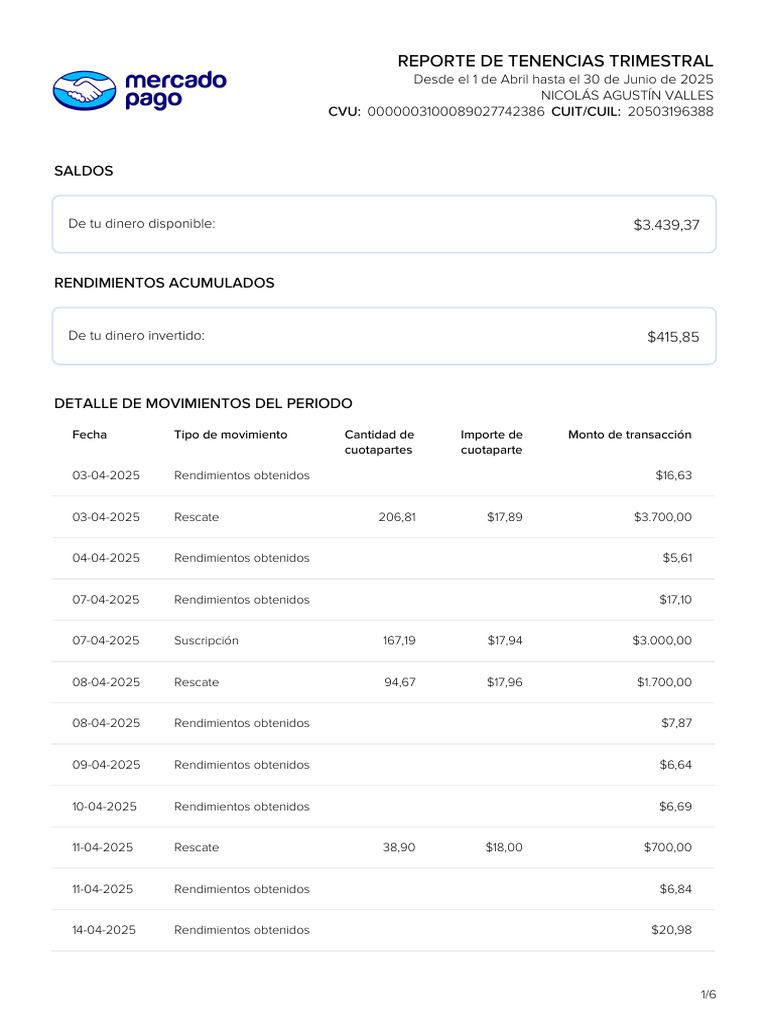Click the 'Tipo de movimiento' column header

click(x=231, y=434)
